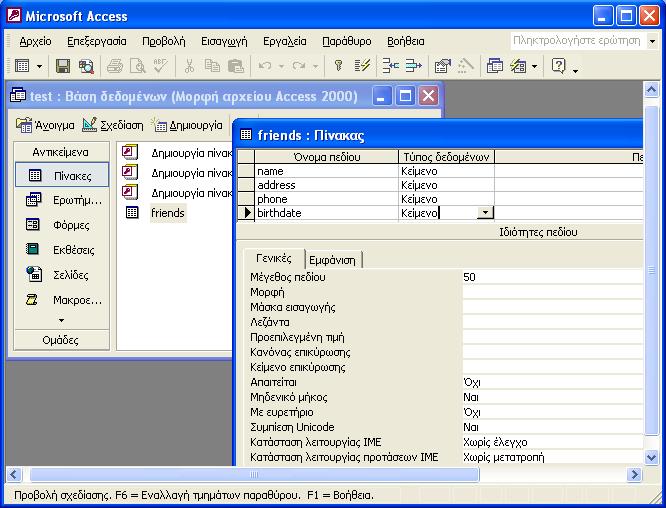Click the View (datasheet) toolbar icon
Image resolution: width=666 pixels, height=508 pixels.
click(x=22, y=66)
